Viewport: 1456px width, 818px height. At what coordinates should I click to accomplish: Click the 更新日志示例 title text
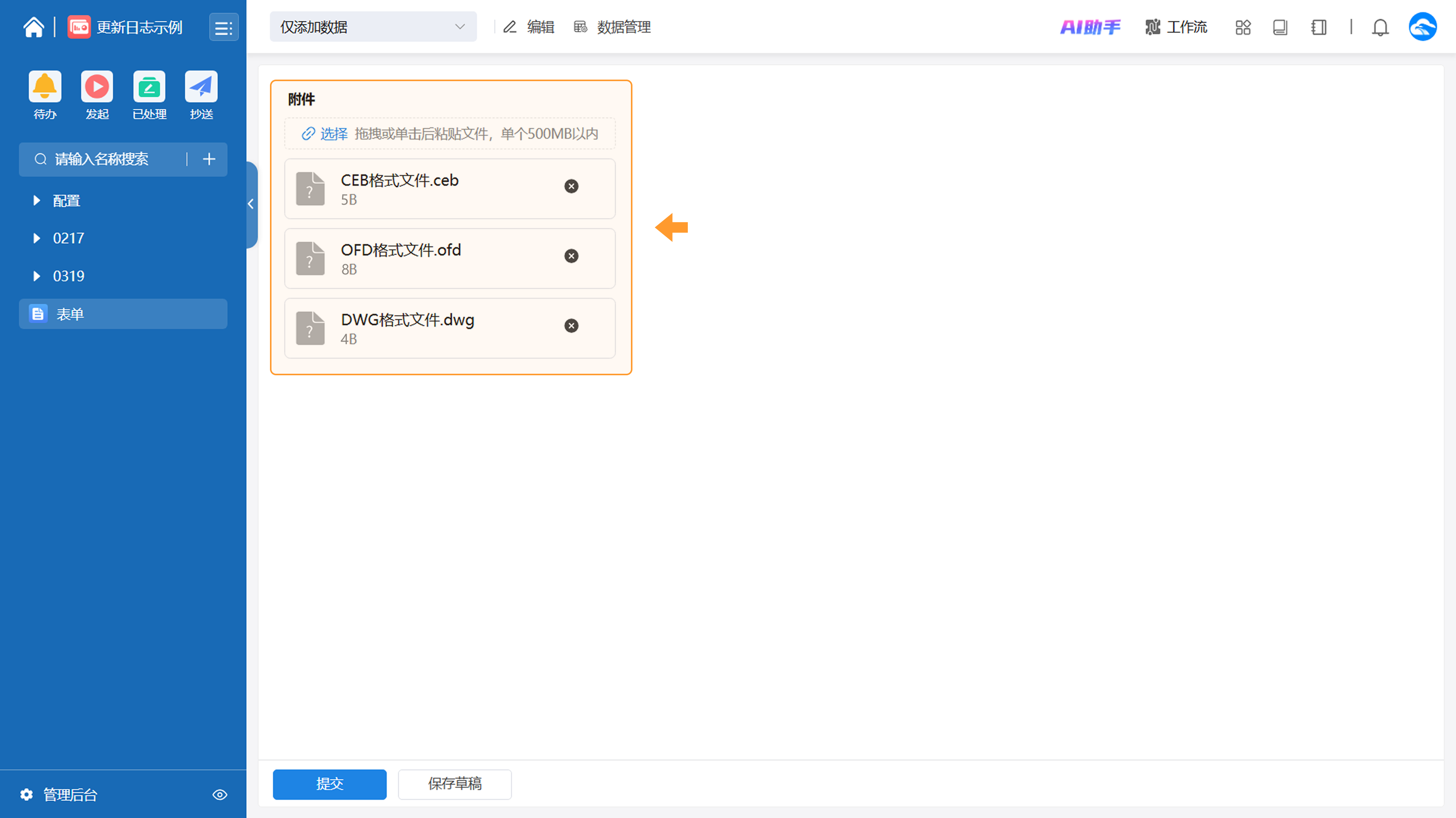140,27
